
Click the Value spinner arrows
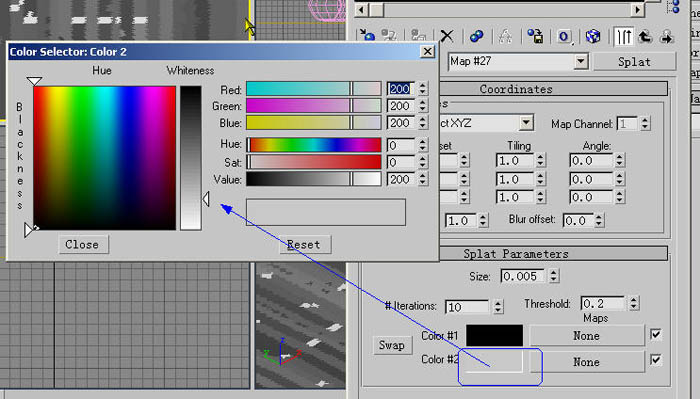(x=423, y=179)
